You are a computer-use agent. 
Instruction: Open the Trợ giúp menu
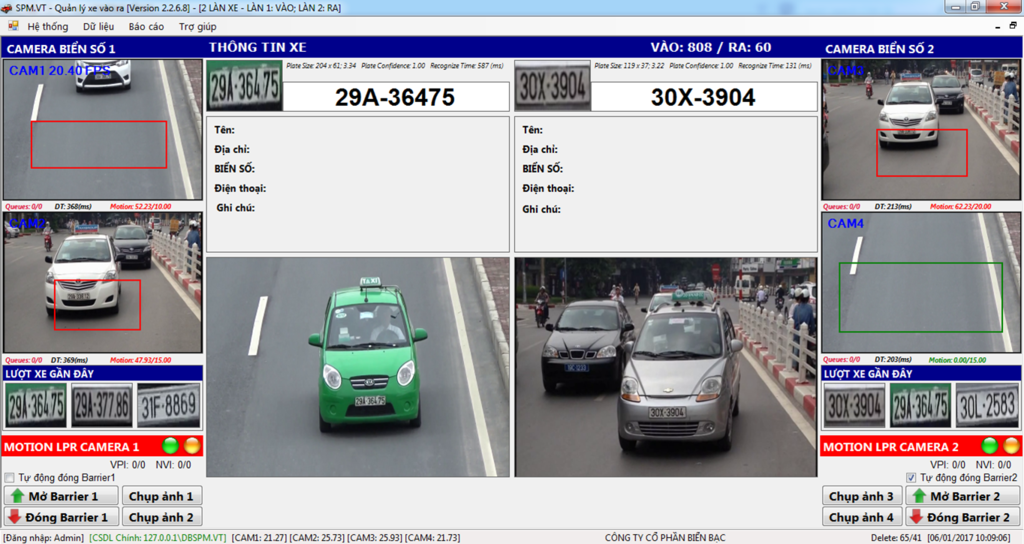197,27
